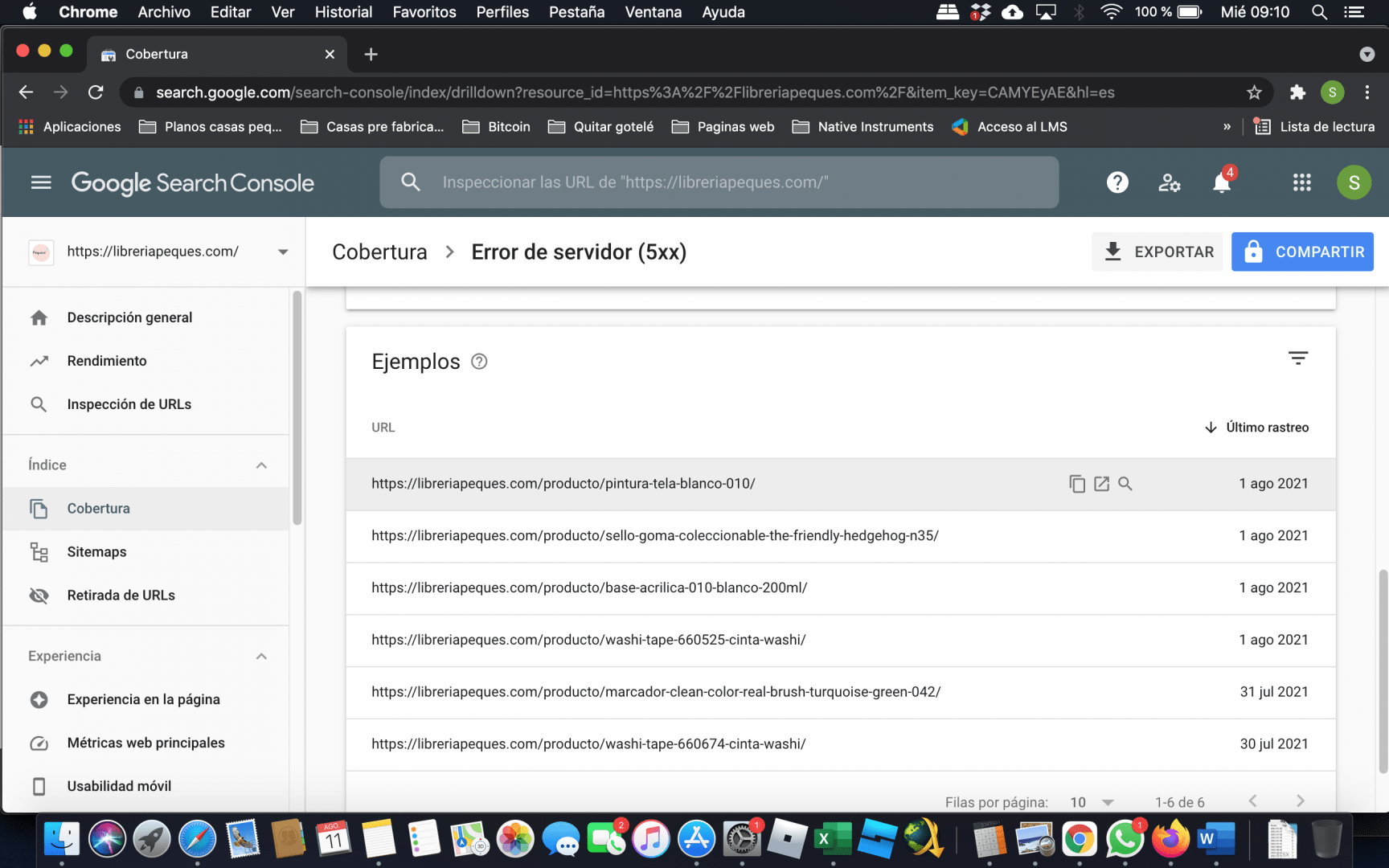
Task: Select the base-acrilica-010-blanco-200ml URL row
Action: pos(841,588)
